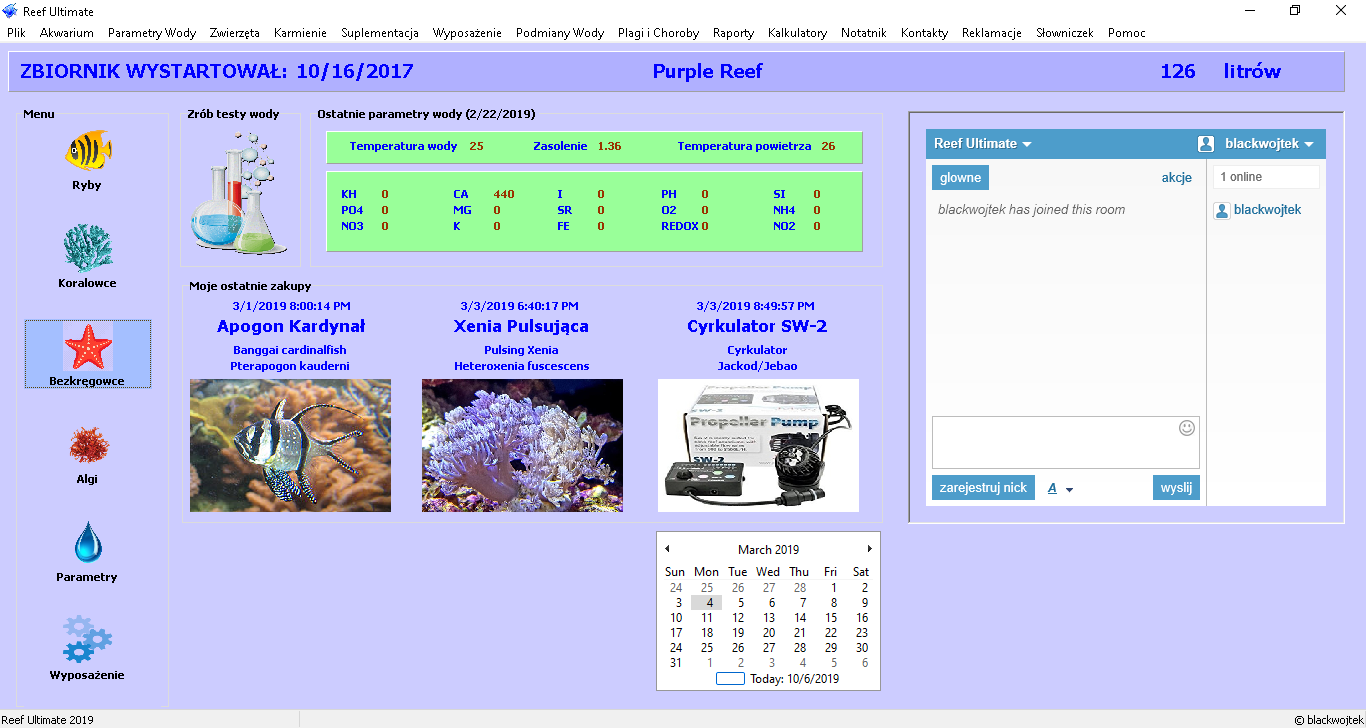1366x728 pixels.
Task: Click the Parametry water drop icon
Action: (x=88, y=543)
